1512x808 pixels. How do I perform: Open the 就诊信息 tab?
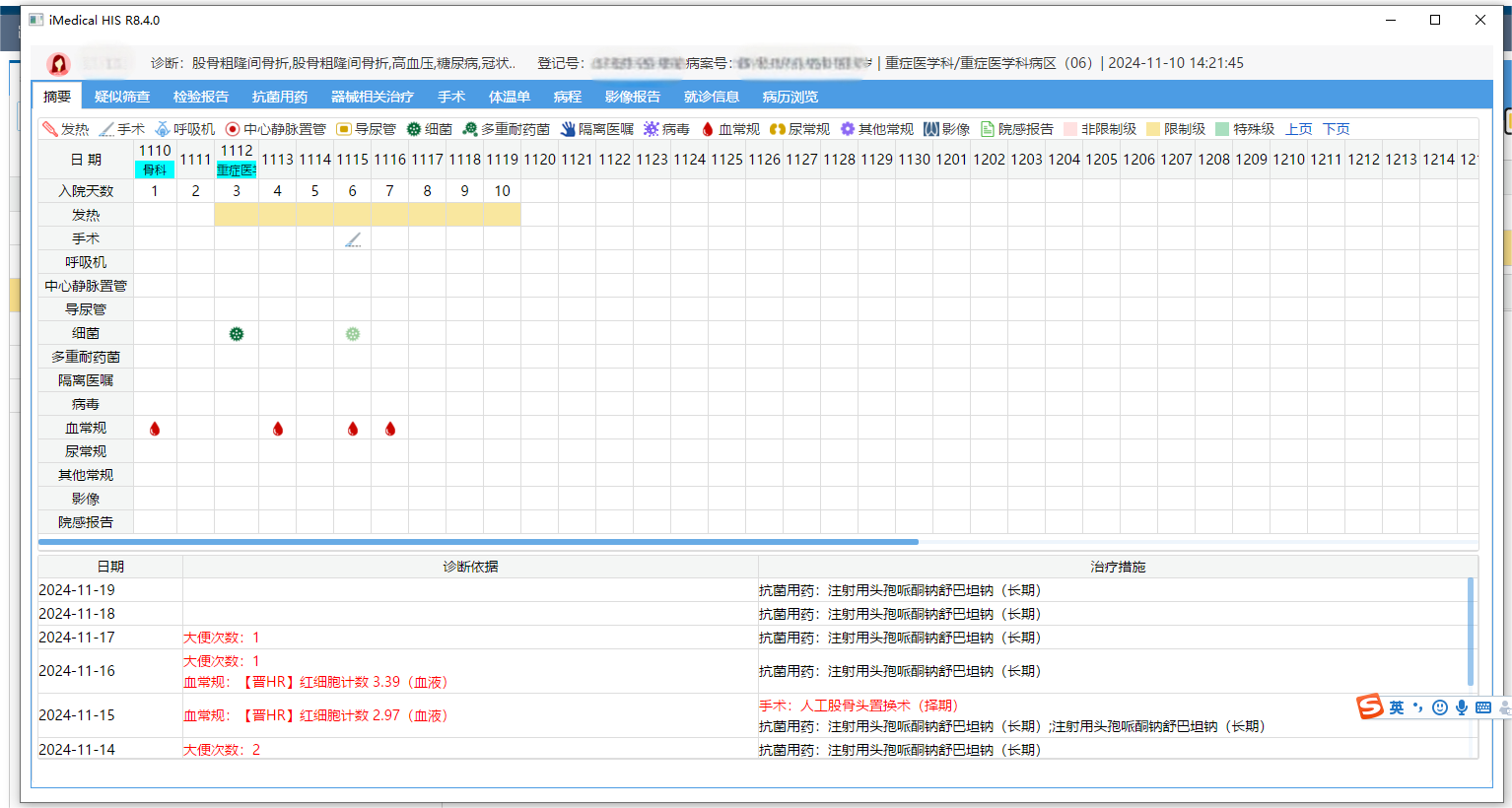[712, 97]
